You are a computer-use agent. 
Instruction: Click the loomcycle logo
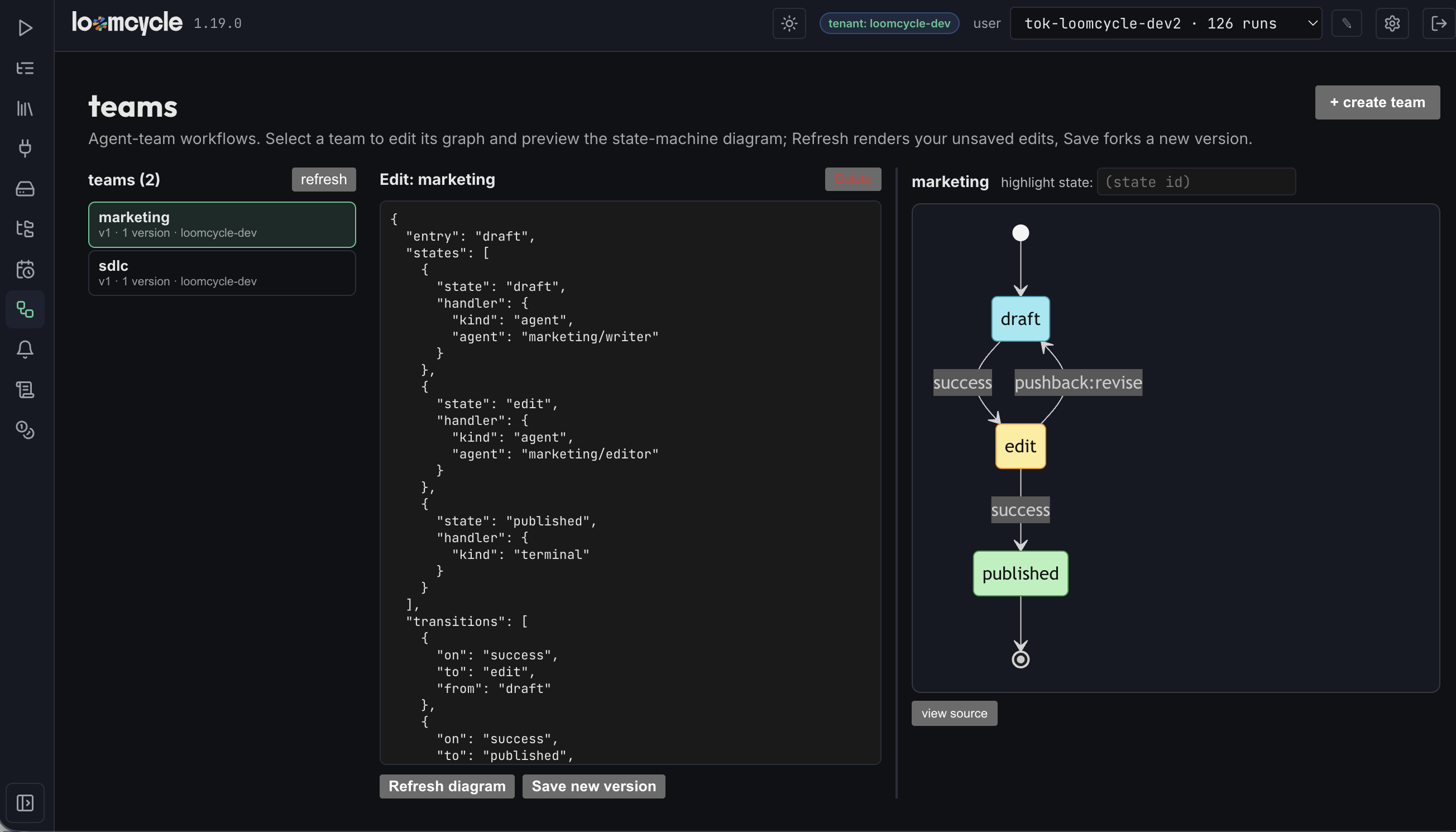tap(127, 23)
